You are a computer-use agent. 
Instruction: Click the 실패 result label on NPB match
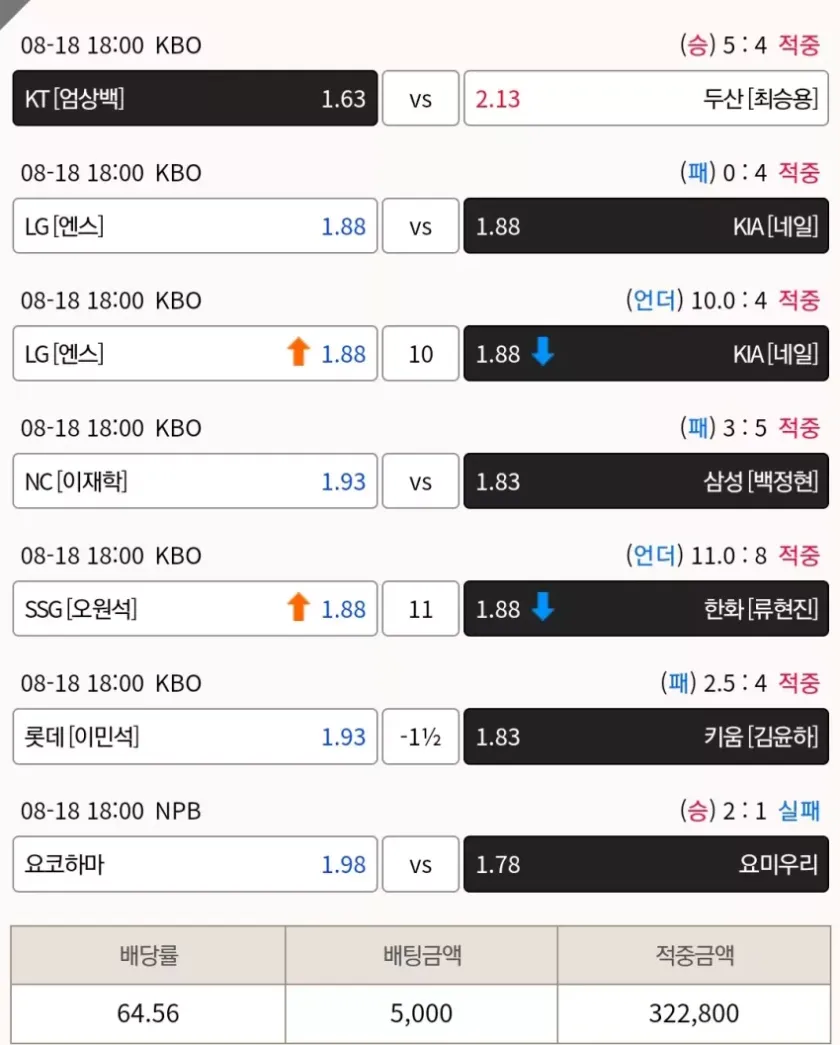coord(799,811)
